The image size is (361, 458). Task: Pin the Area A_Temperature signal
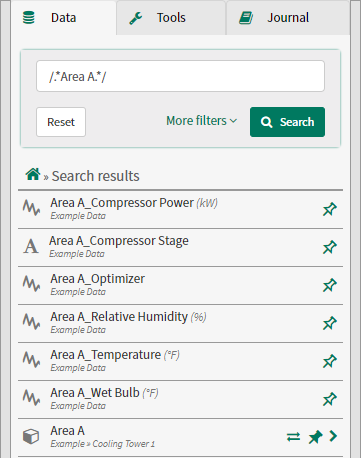(x=330, y=361)
